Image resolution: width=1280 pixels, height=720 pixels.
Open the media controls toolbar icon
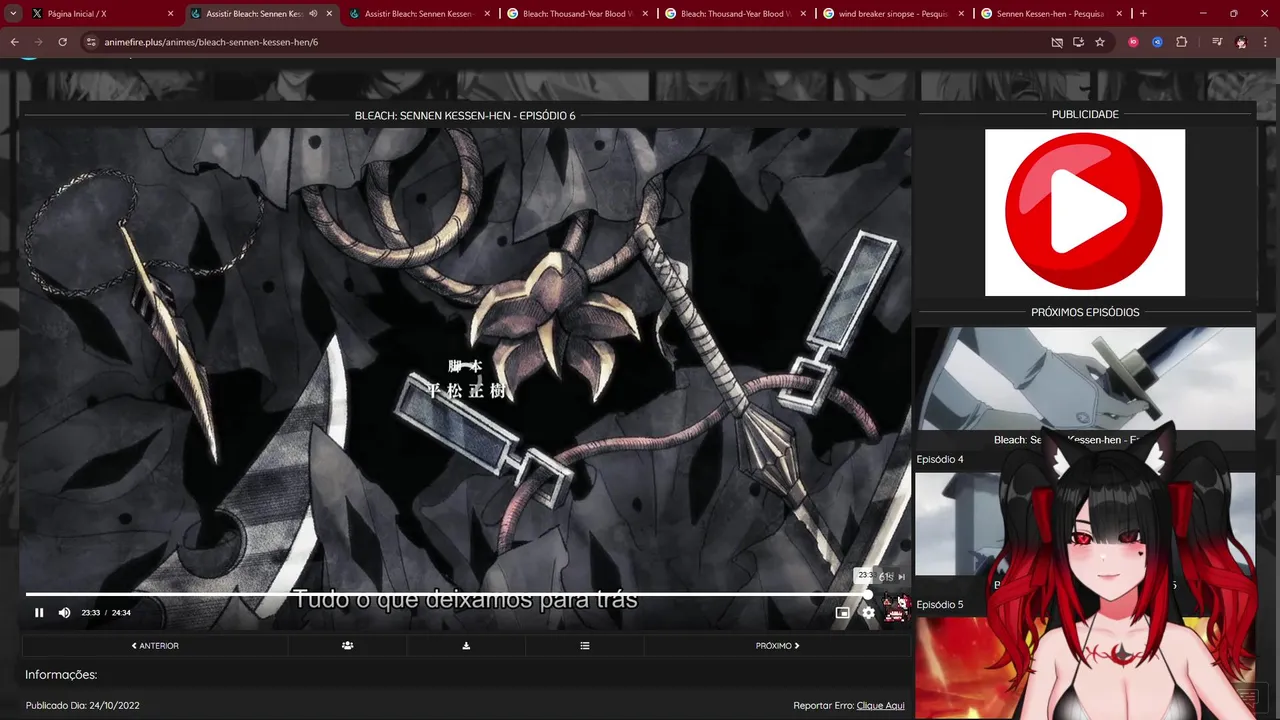[x=1216, y=42]
